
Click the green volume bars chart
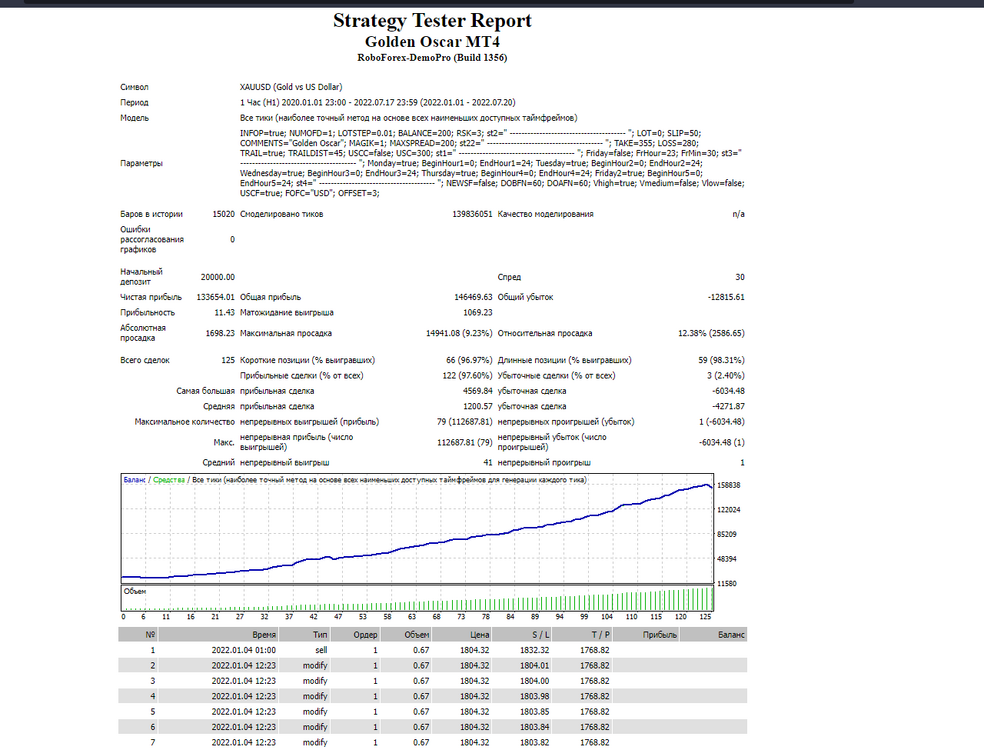tap(417, 599)
